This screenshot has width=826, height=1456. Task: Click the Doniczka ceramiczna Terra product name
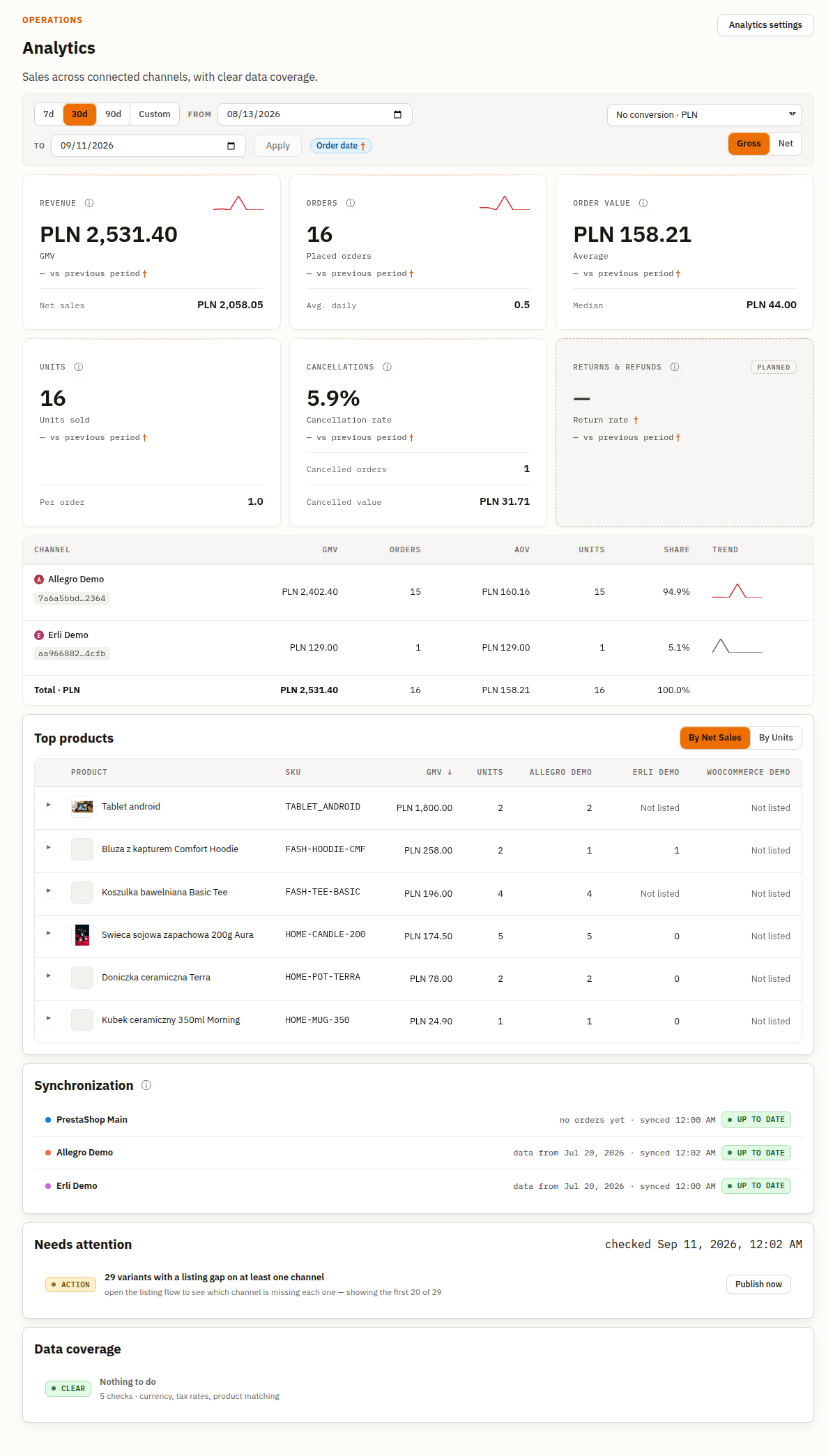pyautogui.click(x=156, y=978)
